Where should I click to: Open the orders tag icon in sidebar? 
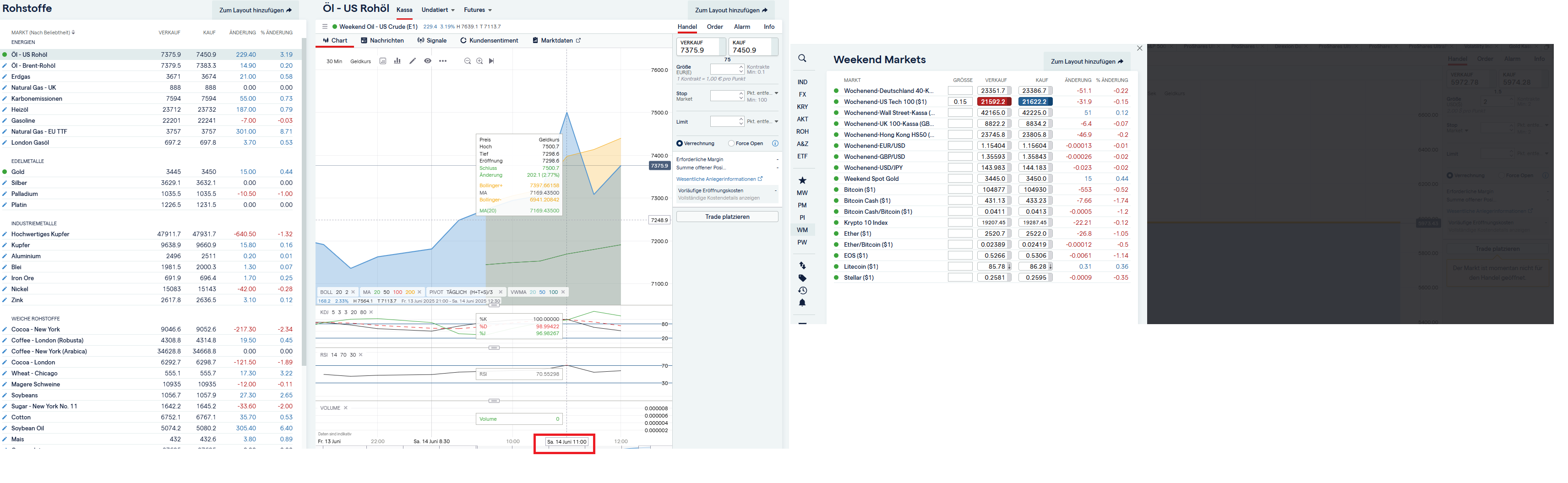pos(802,278)
